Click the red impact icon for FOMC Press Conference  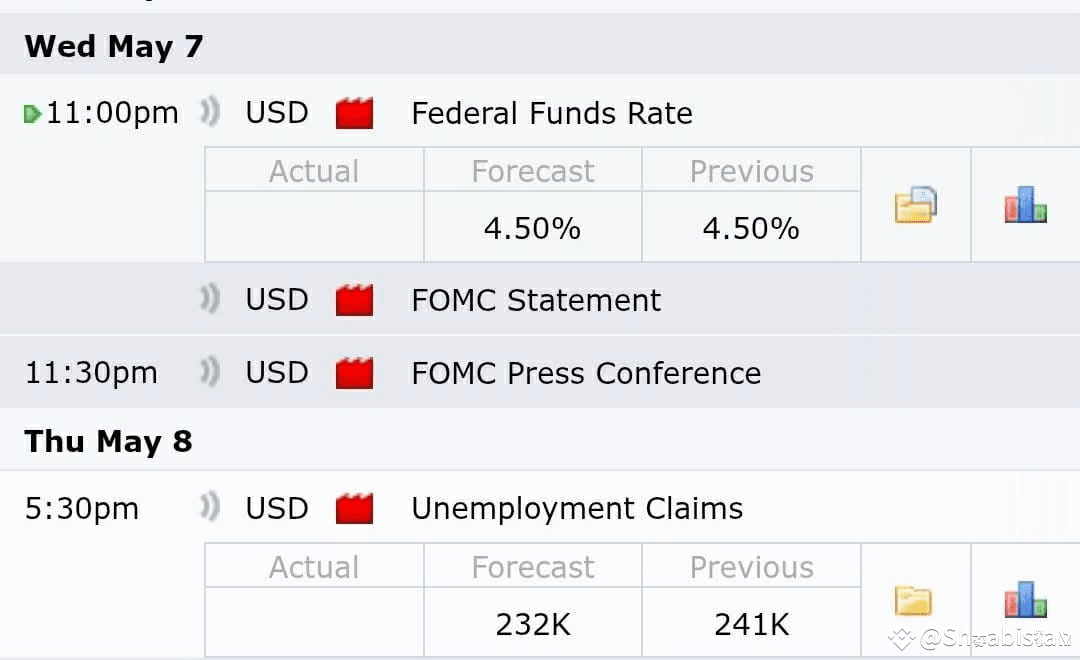355,373
